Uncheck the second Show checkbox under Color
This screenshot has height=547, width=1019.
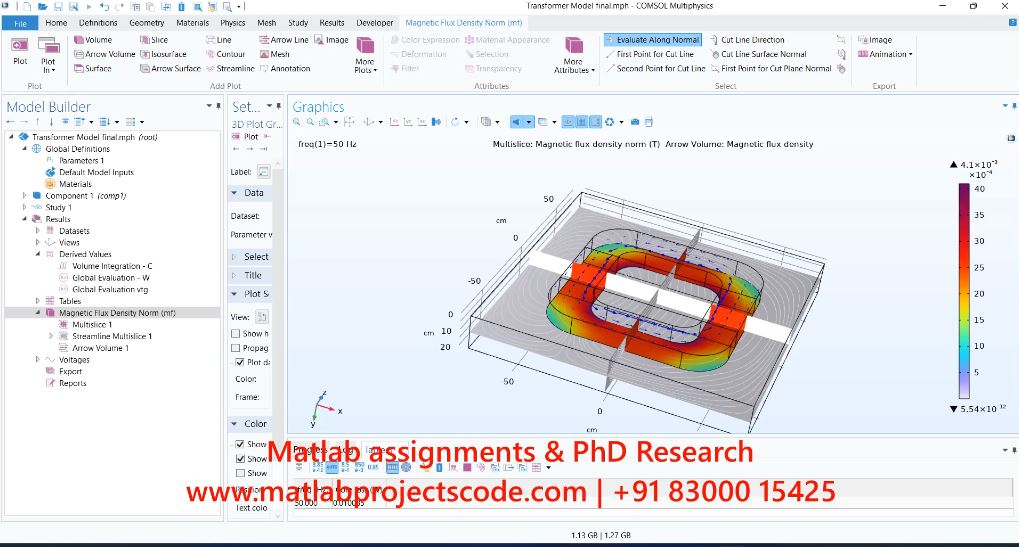tap(240, 458)
